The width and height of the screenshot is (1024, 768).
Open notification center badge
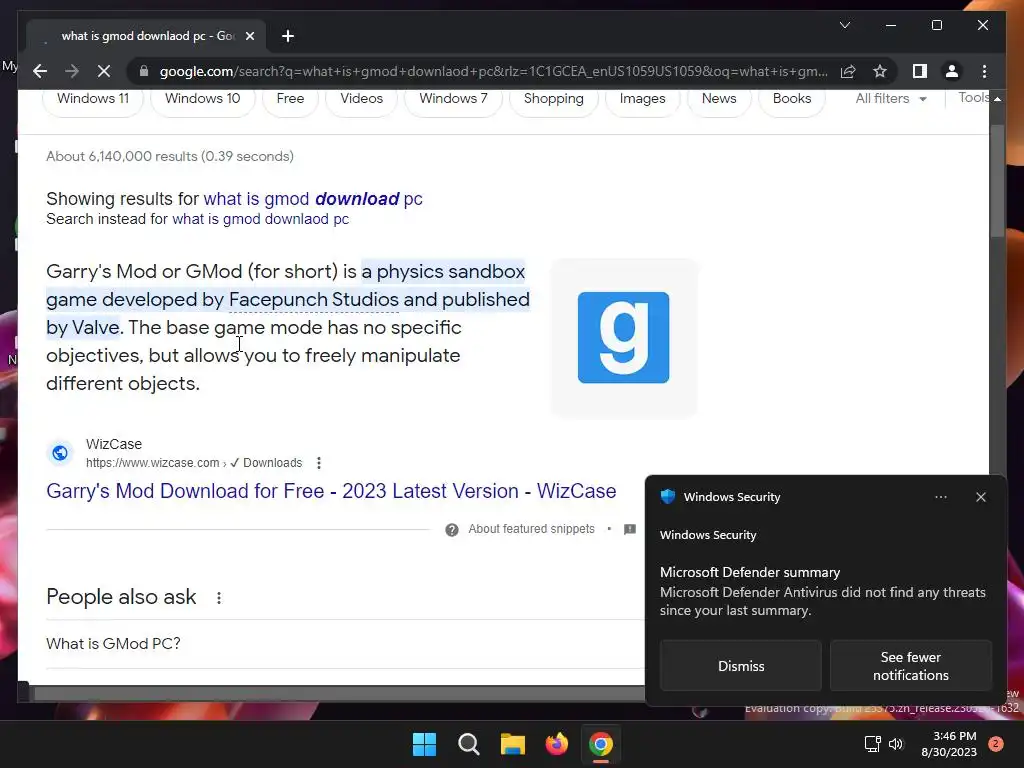[996, 744]
